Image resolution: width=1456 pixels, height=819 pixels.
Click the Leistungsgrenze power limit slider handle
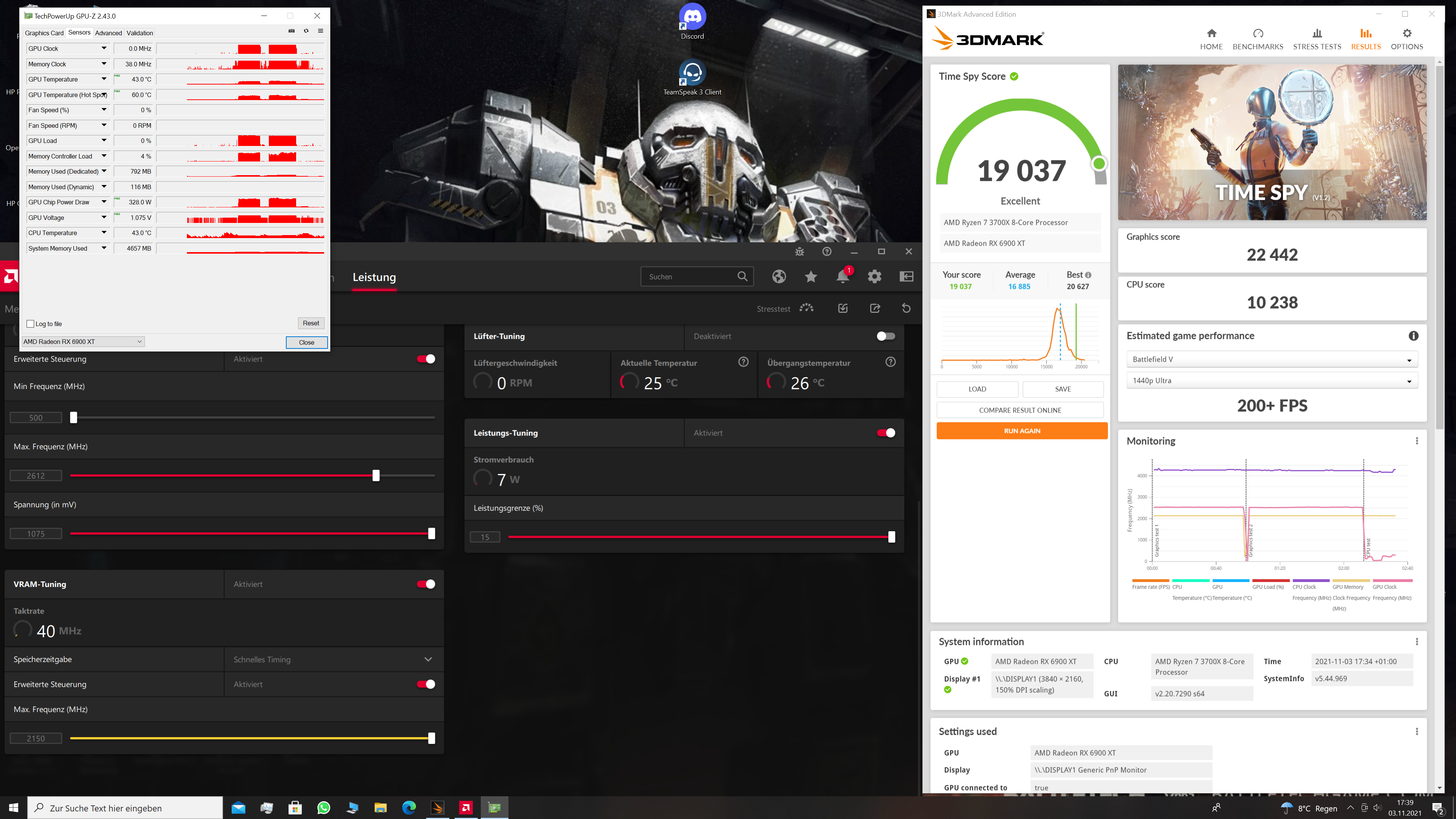click(x=891, y=537)
